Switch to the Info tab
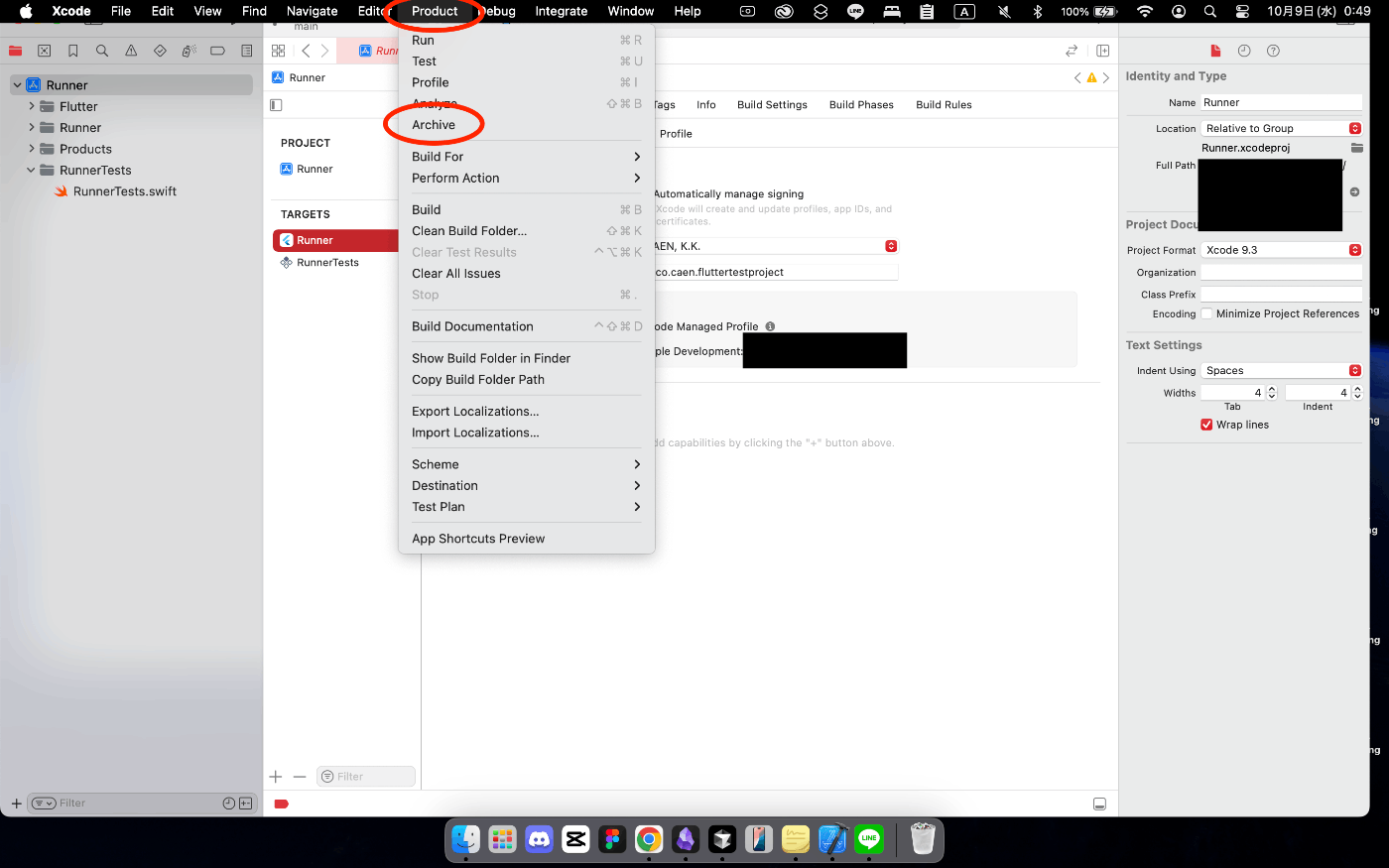The height and width of the screenshot is (868, 1389). click(x=706, y=104)
